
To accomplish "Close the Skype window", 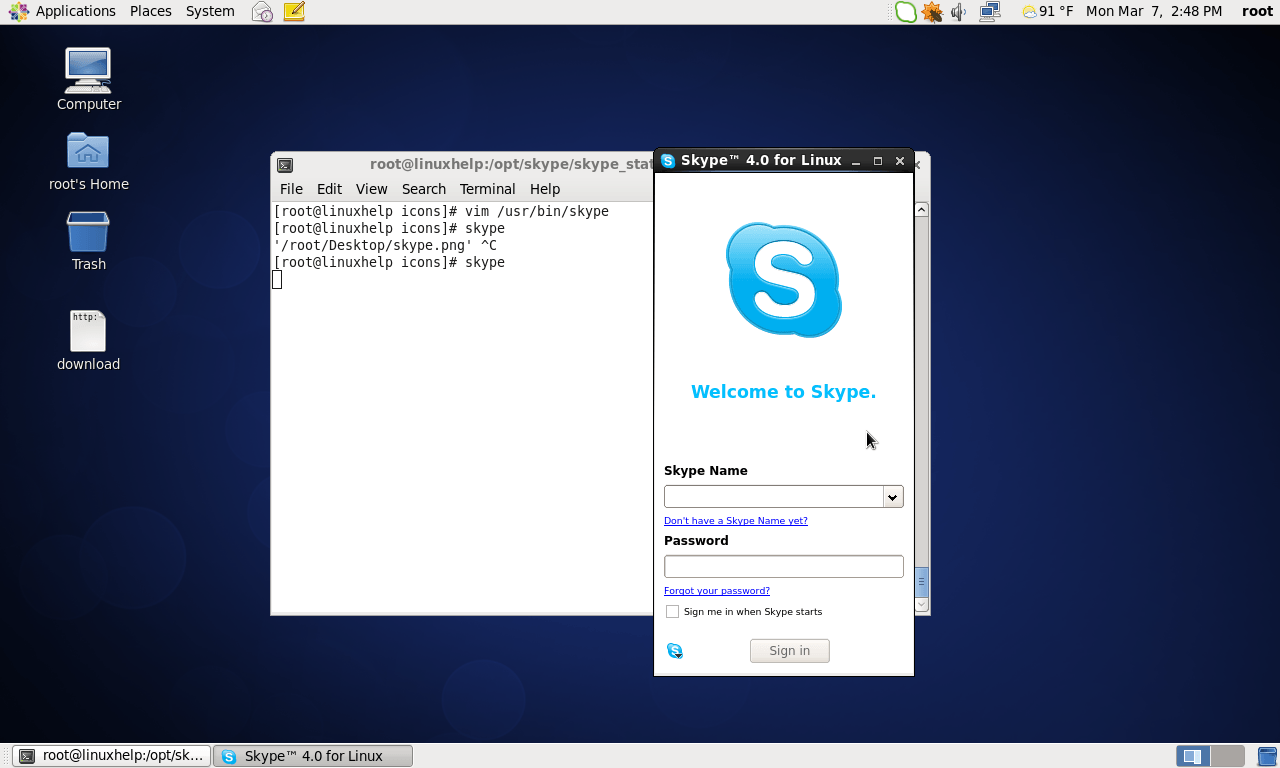I will [900, 161].
